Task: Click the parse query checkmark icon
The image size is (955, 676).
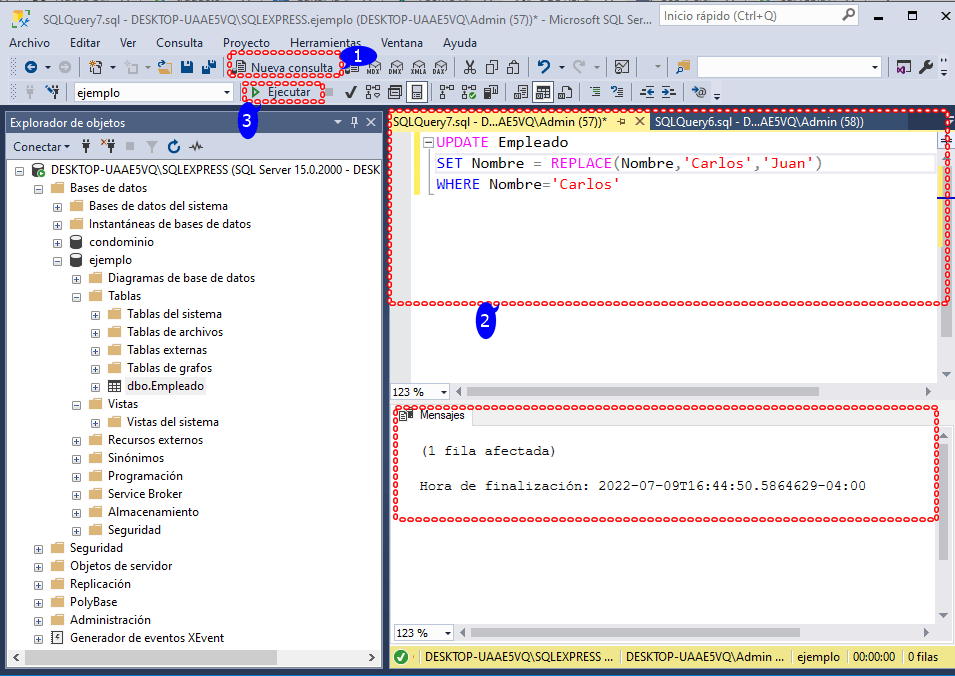Action: pos(350,91)
